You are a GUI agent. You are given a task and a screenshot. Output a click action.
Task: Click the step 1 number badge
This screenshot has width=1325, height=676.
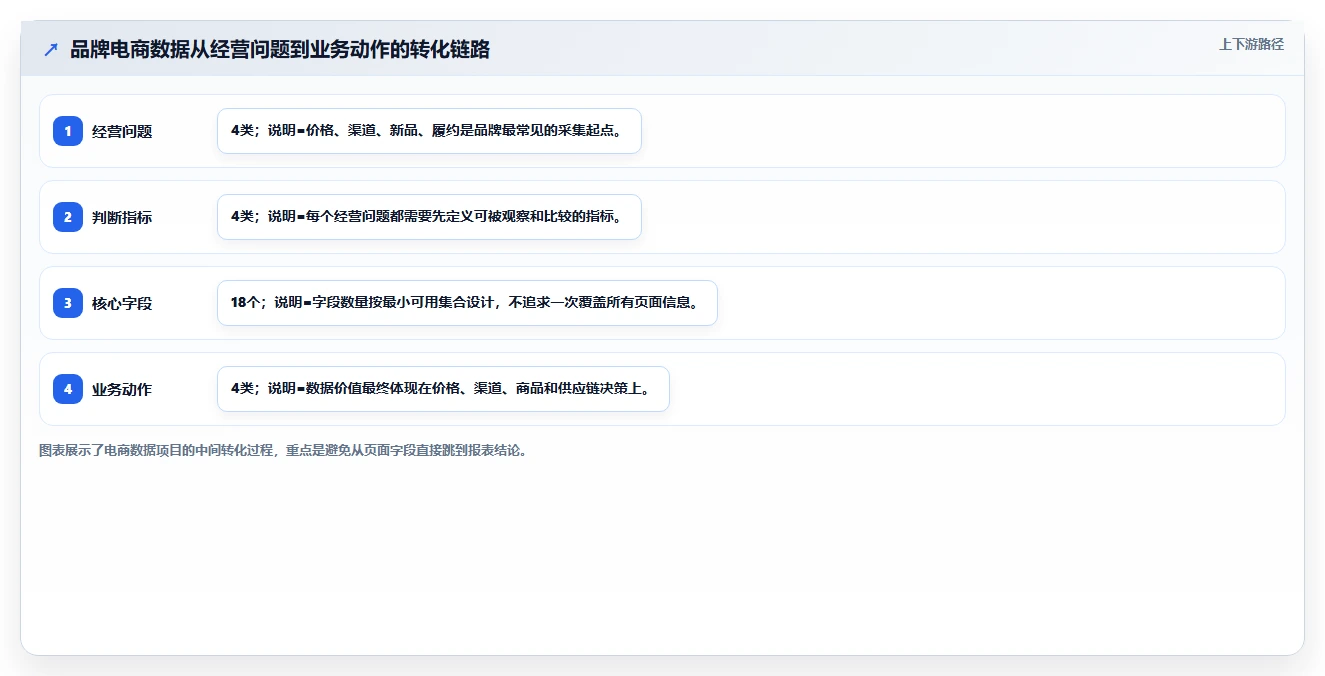pos(68,131)
